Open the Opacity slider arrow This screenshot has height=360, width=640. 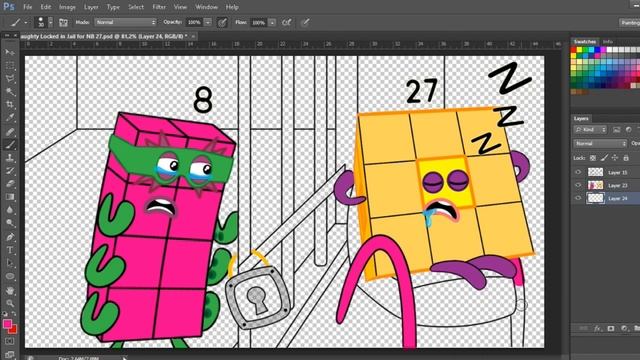pyautogui.click(x=208, y=22)
